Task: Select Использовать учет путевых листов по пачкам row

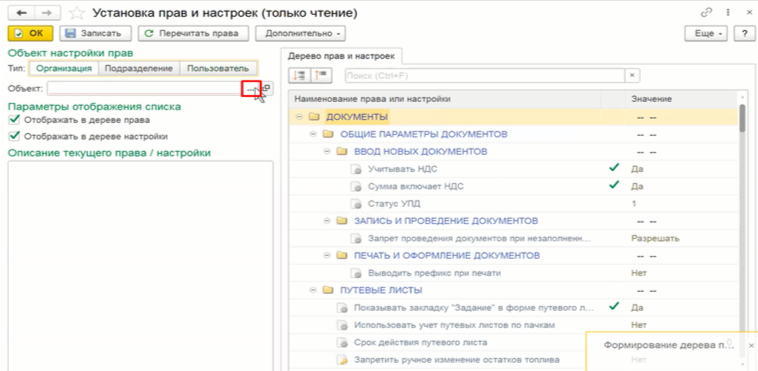Action: pyautogui.click(x=513, y=325)
